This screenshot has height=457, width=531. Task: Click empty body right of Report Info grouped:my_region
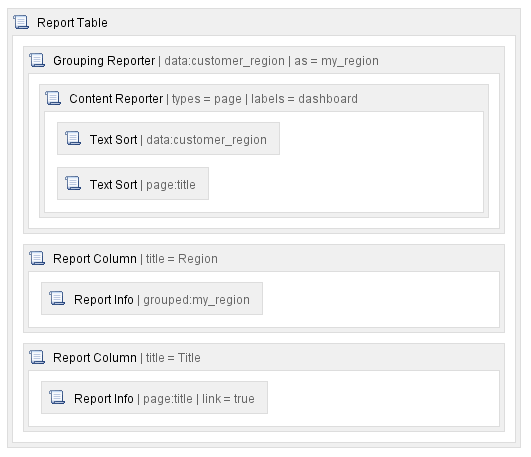click(x=379, y=299)
